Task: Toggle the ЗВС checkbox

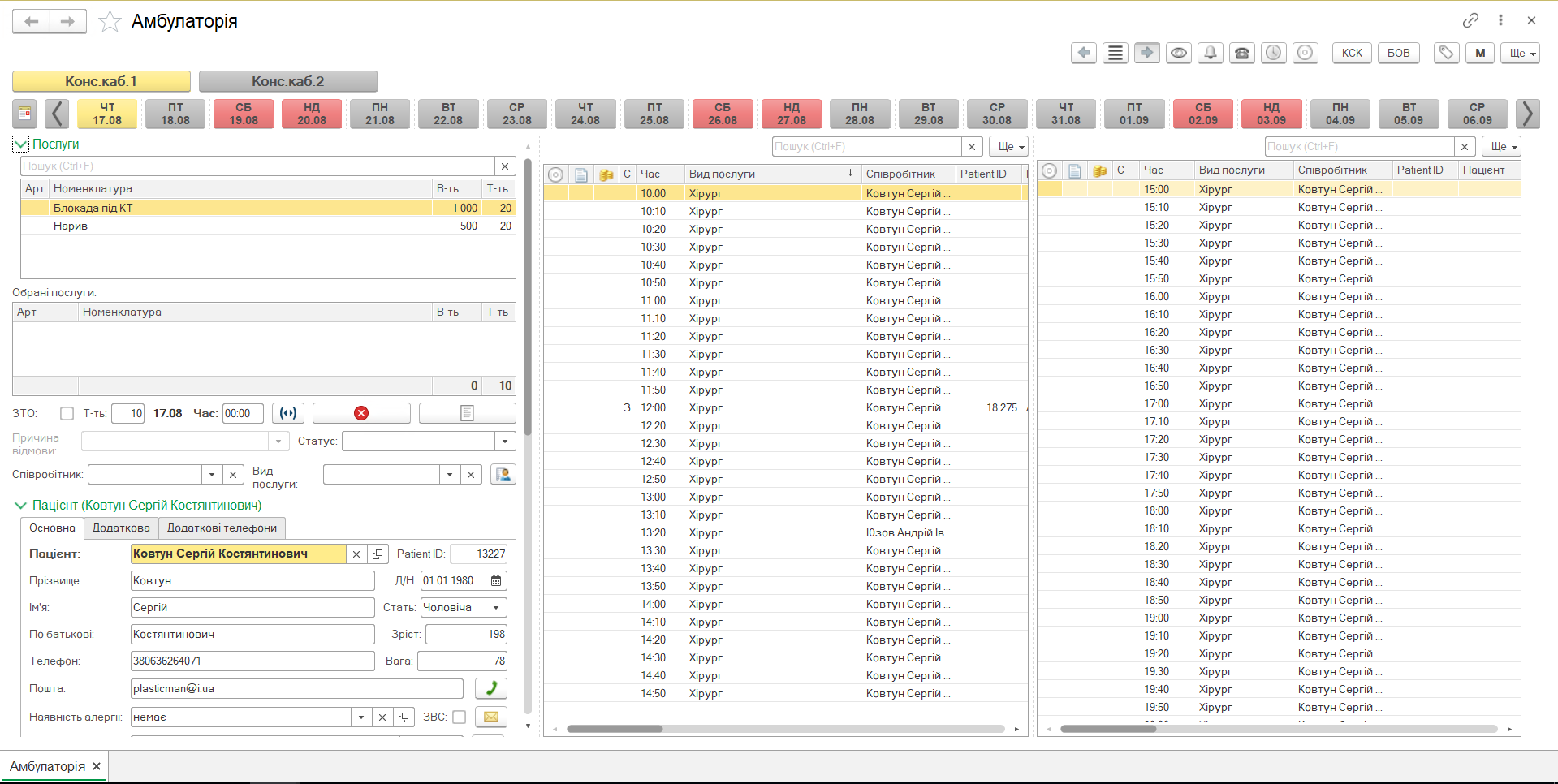Action: (x=459, y=717)
